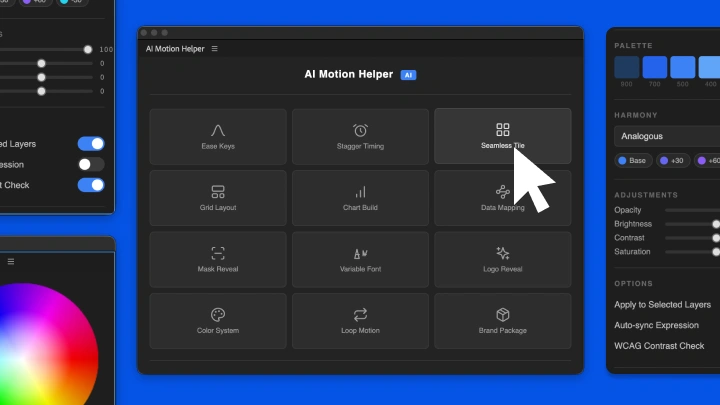Open the color wheel panel hamburger menu

point(11,261)
